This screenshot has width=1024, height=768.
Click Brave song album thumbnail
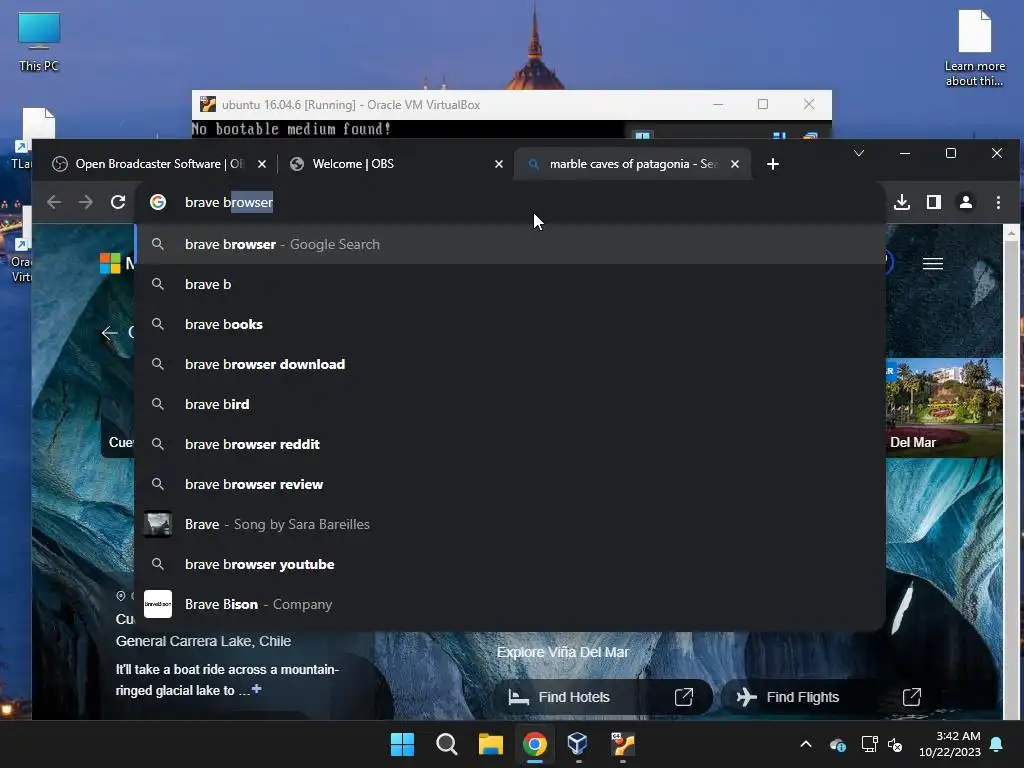click(158, 524)
